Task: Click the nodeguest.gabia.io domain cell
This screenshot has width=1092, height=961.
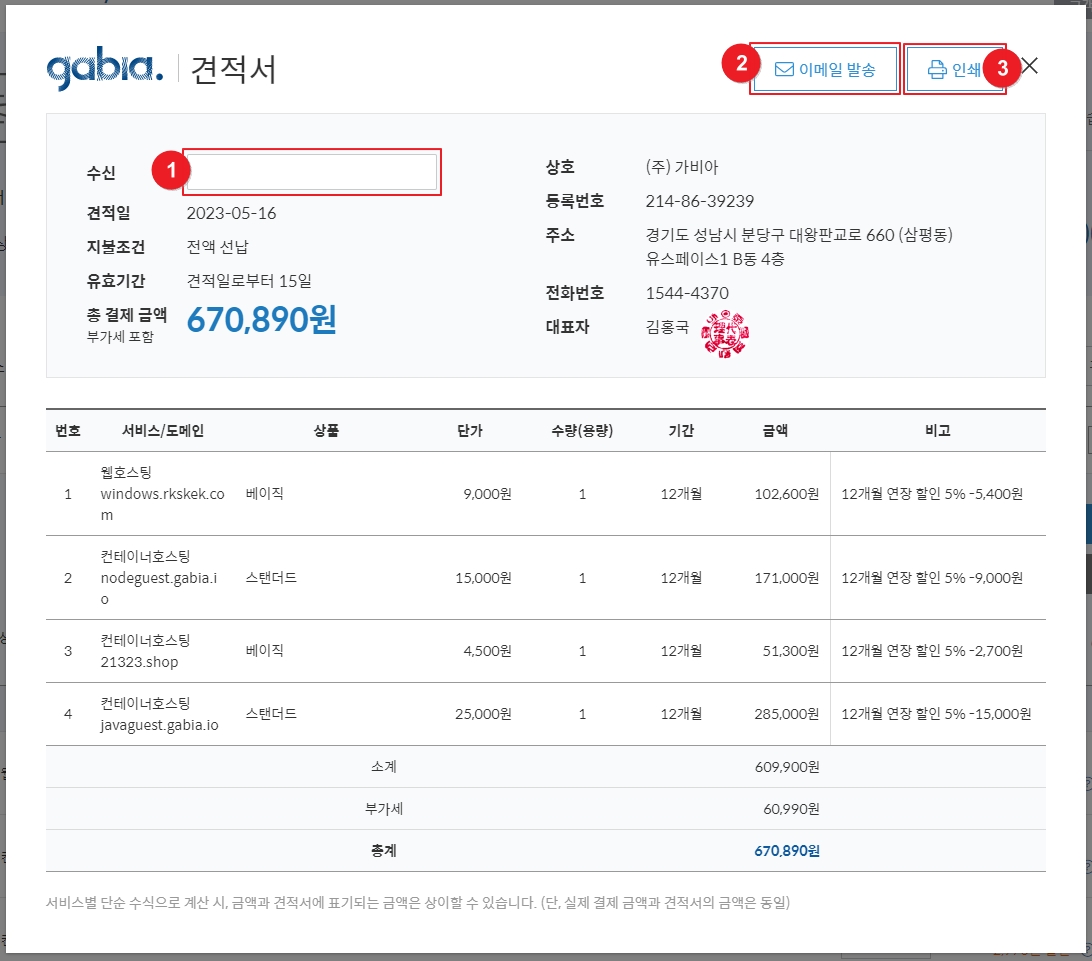Action: click(159, 588)
